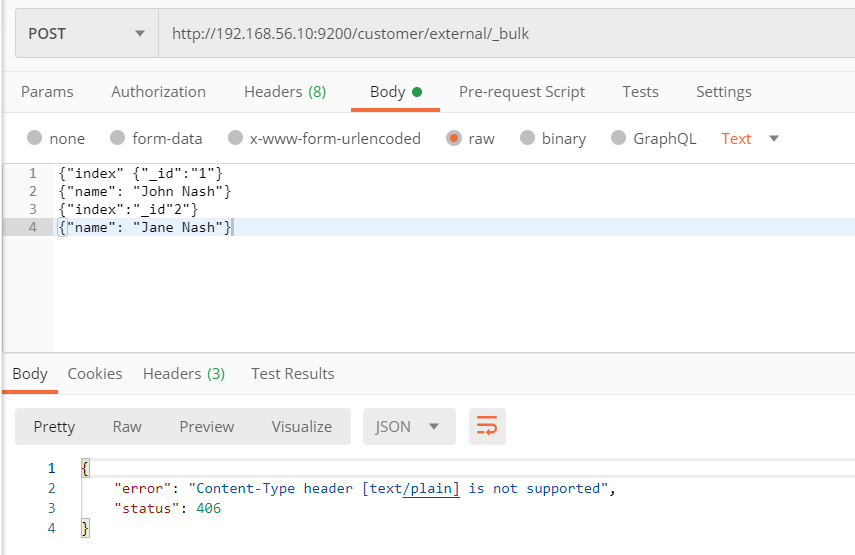Open the JSON response format dropdown
The height and width of the screenshot is (555, 855).
pos(409,426)
